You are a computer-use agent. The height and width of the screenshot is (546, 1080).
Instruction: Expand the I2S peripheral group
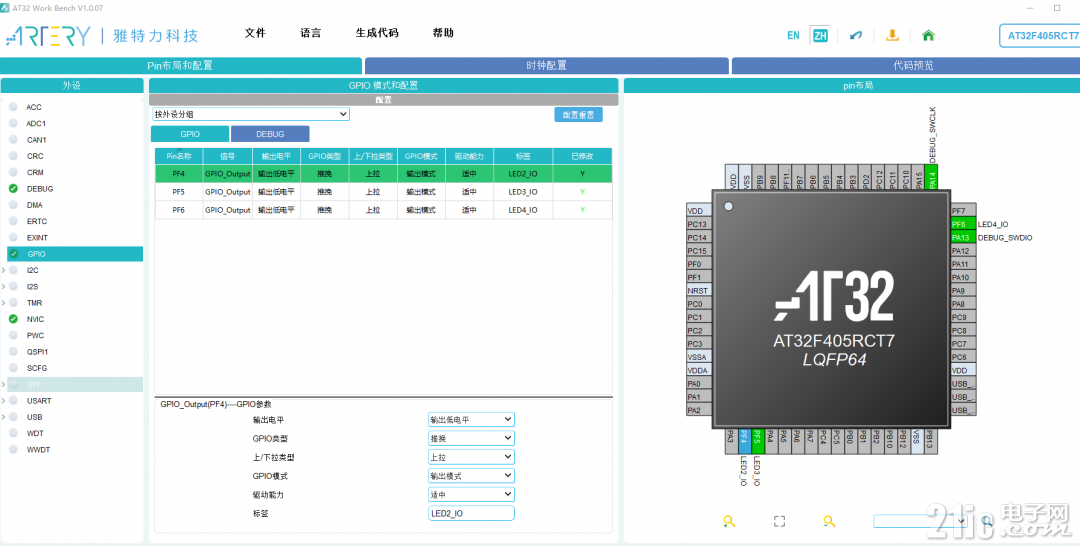click(3, 286)
